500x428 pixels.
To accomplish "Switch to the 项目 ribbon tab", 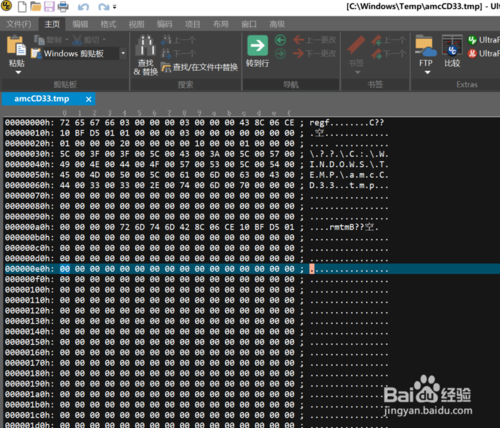I will point(193,24).
